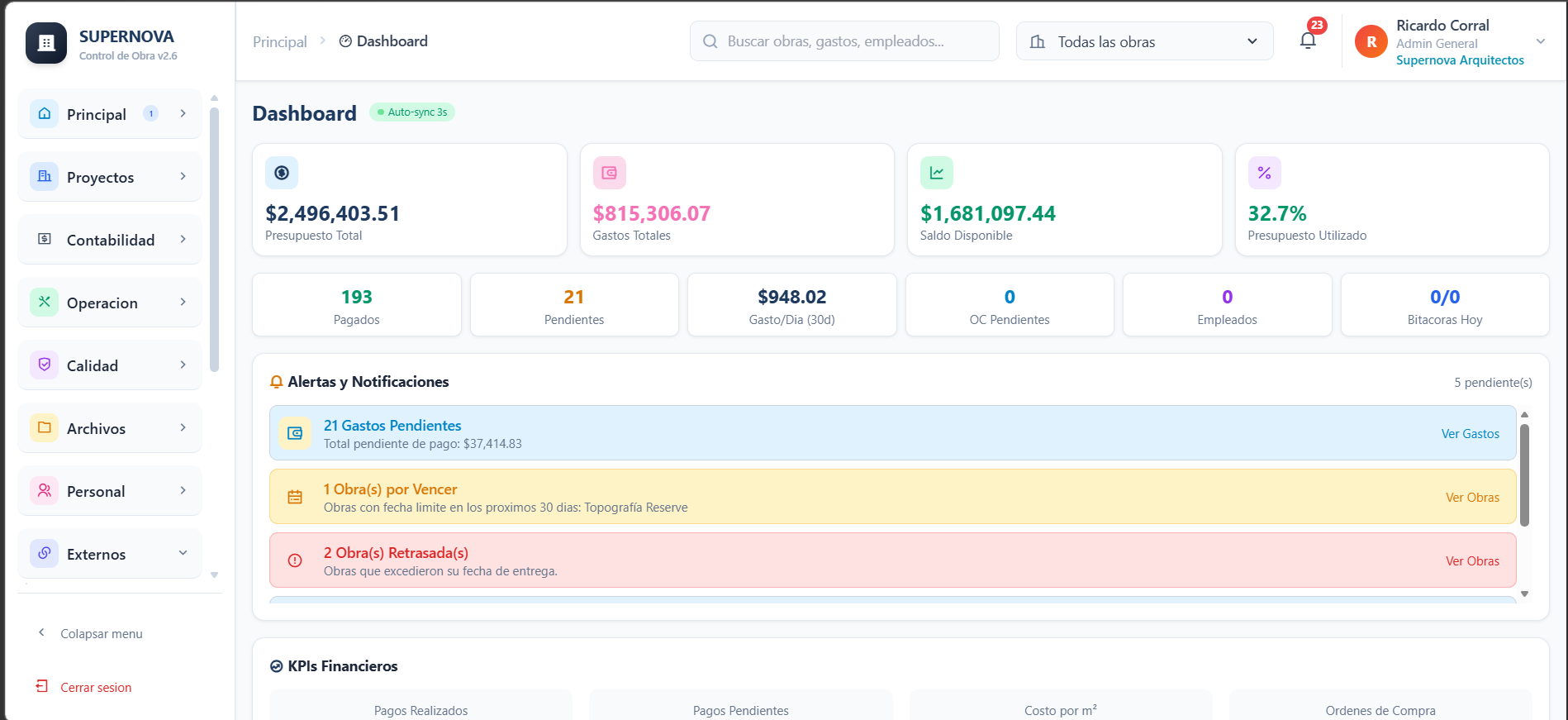Viewport: 1568px width, 720px height.
Task: Select Contabilidad in the sidebar
Action: point(110,240)
